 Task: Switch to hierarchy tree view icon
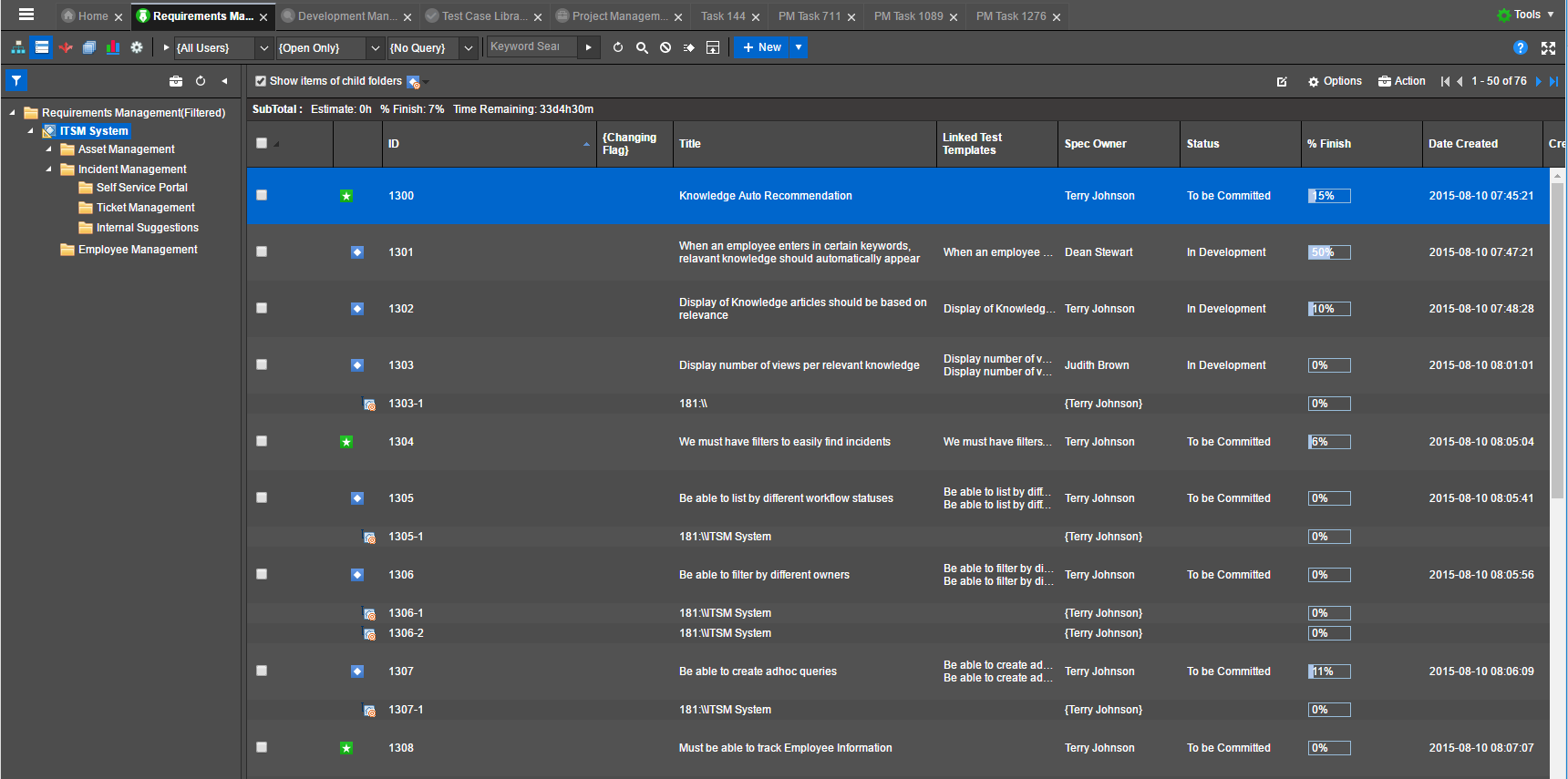click(18, 47)
